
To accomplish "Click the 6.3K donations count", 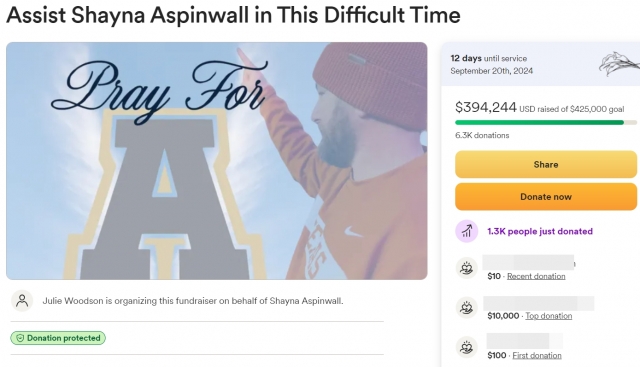I will [482, 136].
